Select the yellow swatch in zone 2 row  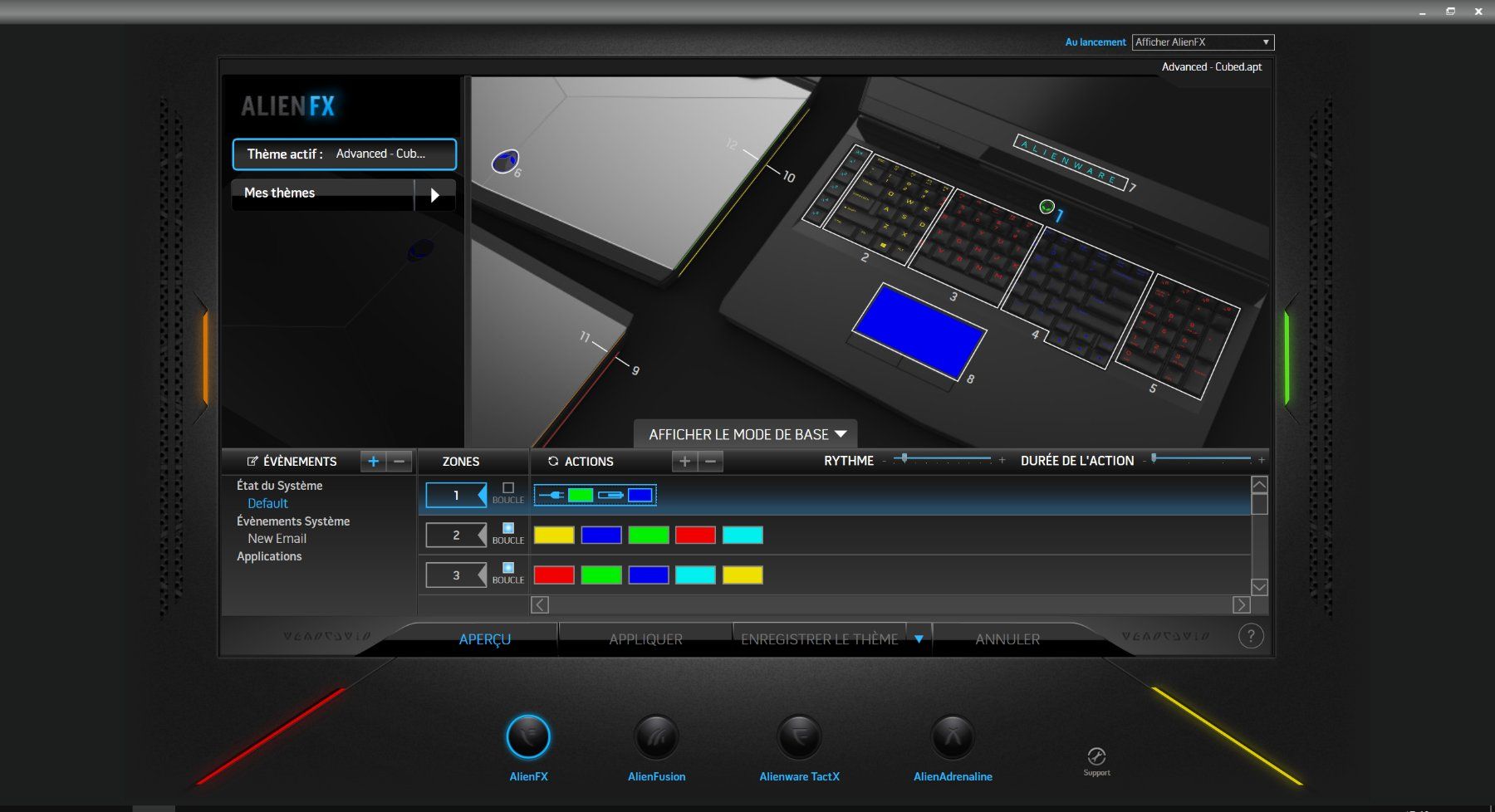point(554,536)
